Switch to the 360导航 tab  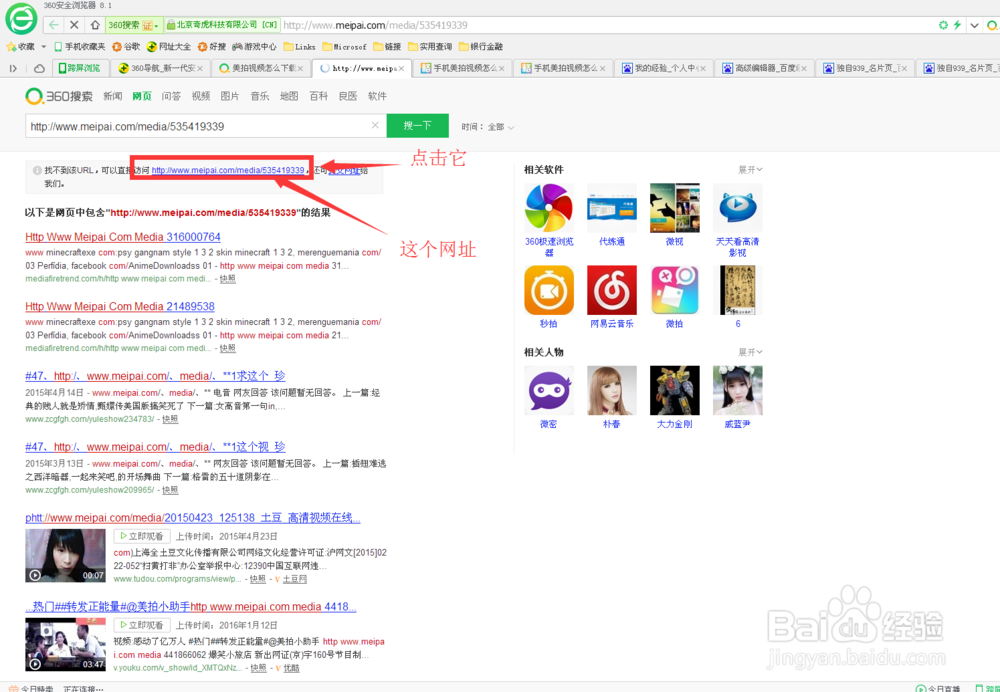[160, 68]
